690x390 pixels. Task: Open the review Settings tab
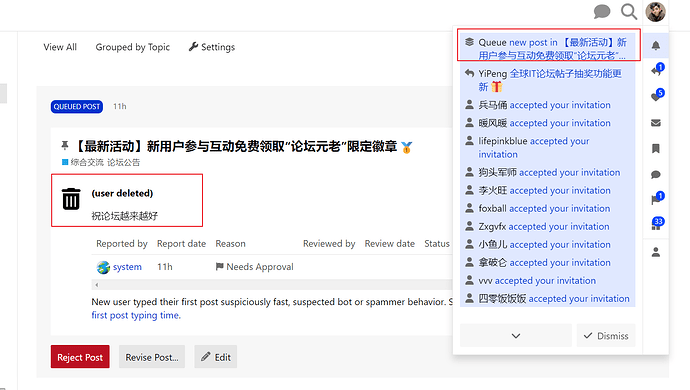pos(212,47)
